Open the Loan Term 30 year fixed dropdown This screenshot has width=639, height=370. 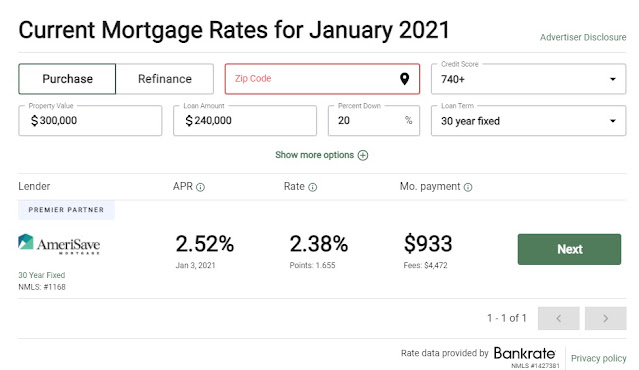[529, 121]
